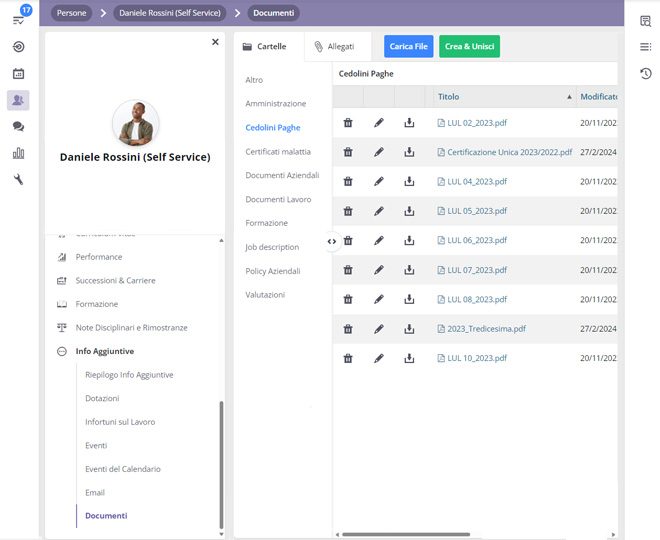Click the Carica File button
Screen dimensions: 660x540
click(408, 47)
